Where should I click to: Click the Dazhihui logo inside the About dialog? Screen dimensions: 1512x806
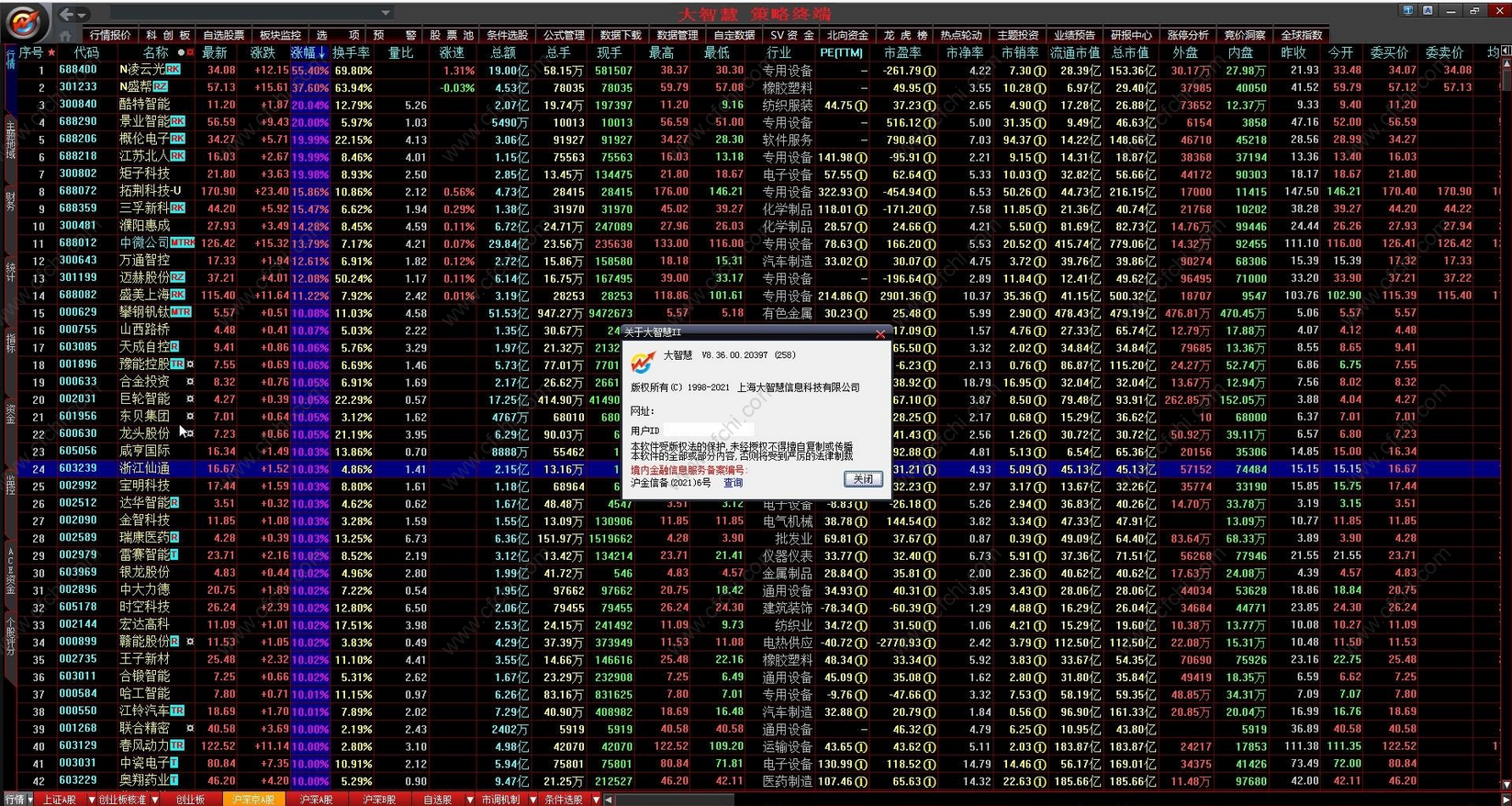coord(643,362)
